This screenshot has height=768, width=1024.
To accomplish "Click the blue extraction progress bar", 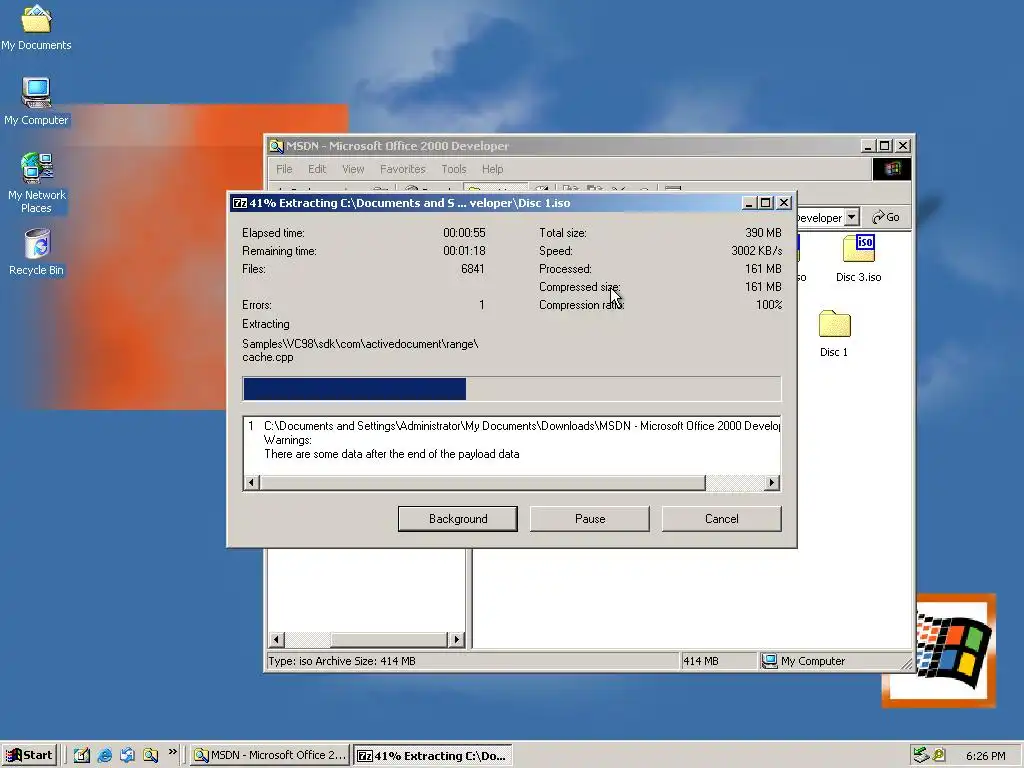I will pyautogui.click(x=355, y=389).
